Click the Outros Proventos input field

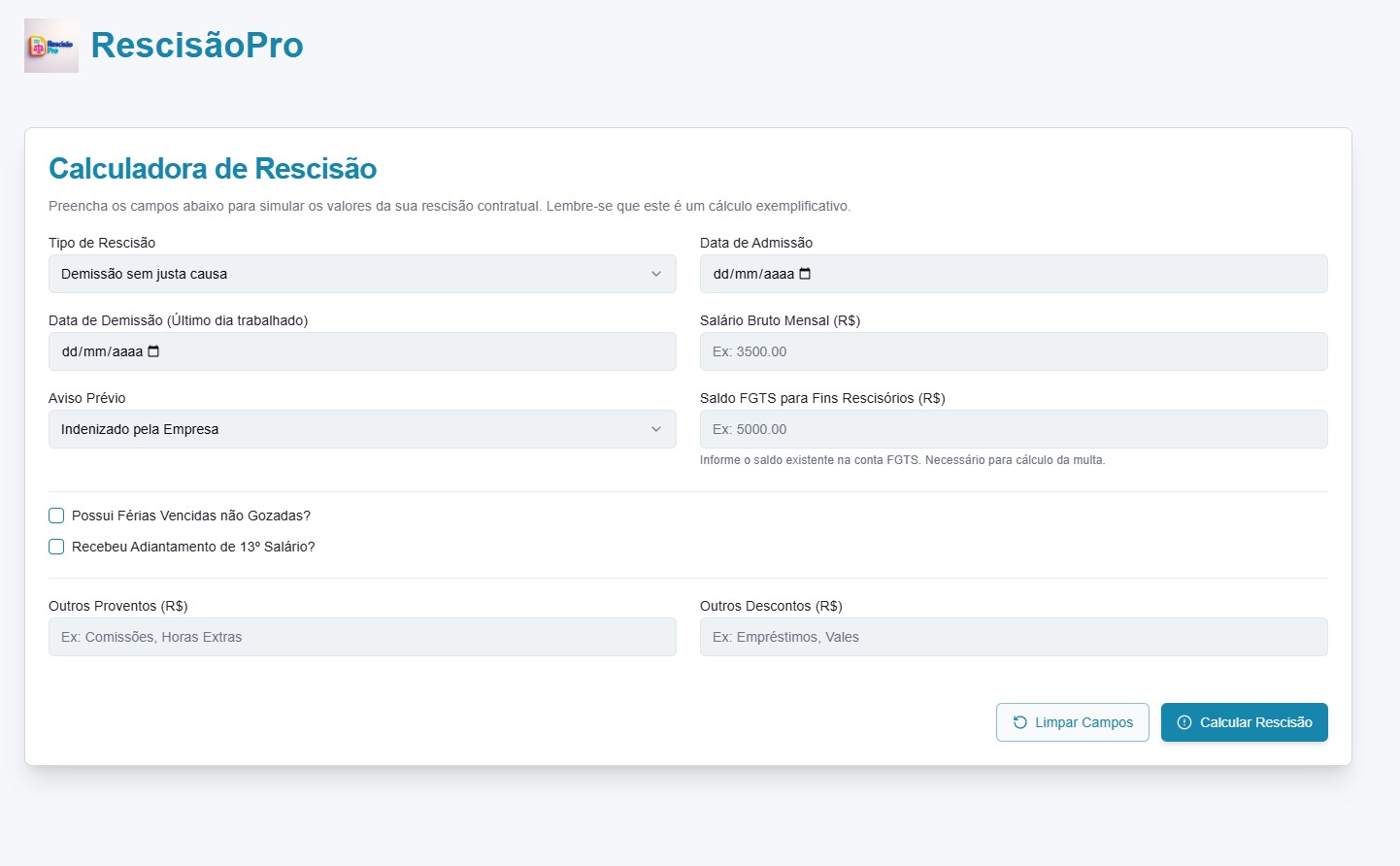(x=362, y=637)
